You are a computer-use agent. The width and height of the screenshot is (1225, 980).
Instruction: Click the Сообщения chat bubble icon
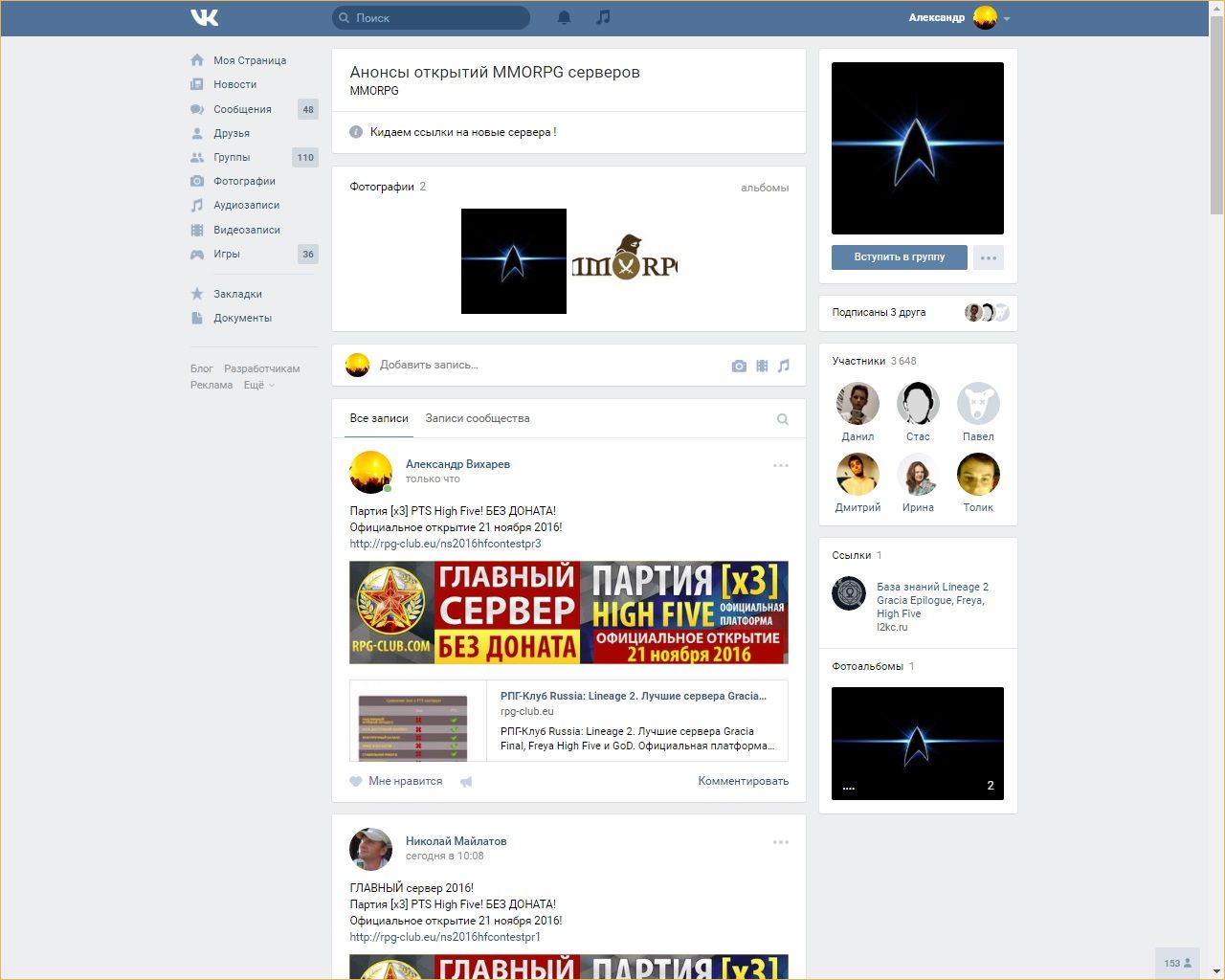[197, 109]
